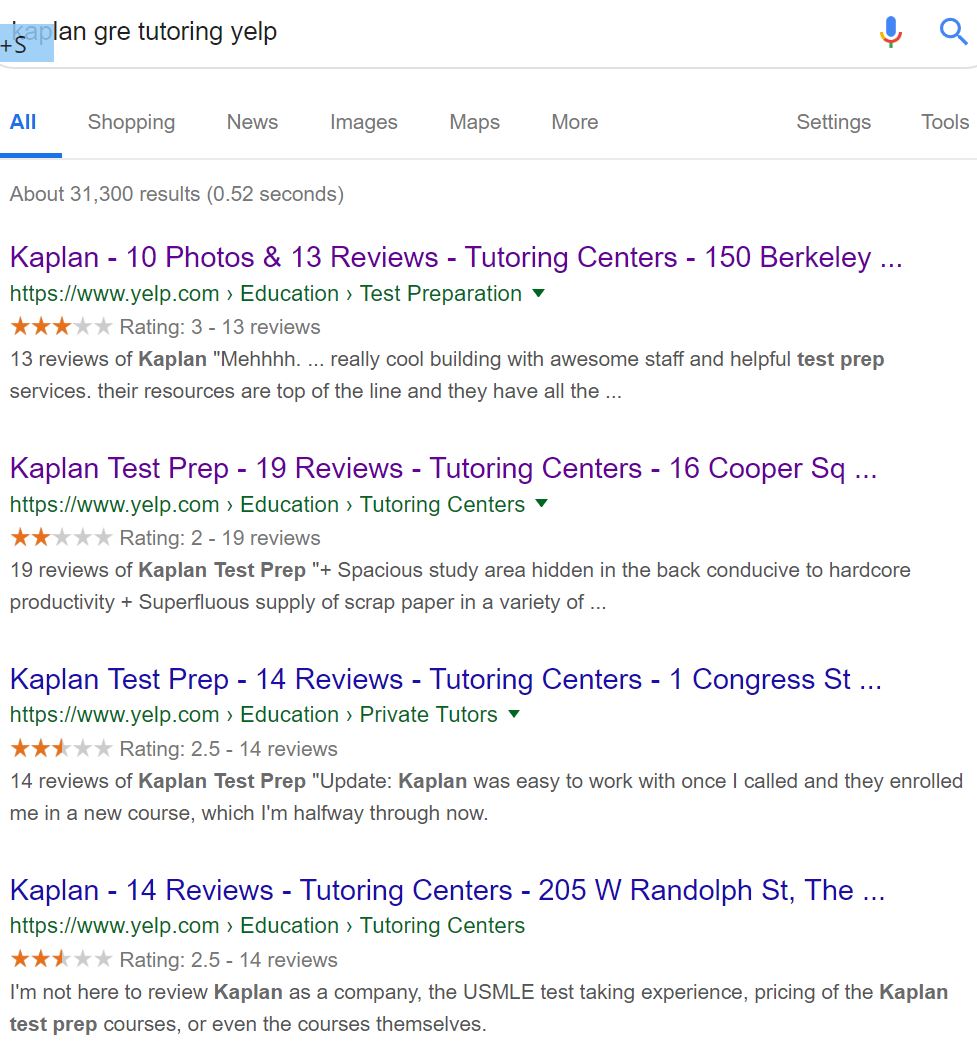The width and height of the screenshot is (977, 1048).
Task: Switch to the Images tab
Action: click(x=363, y=122)
